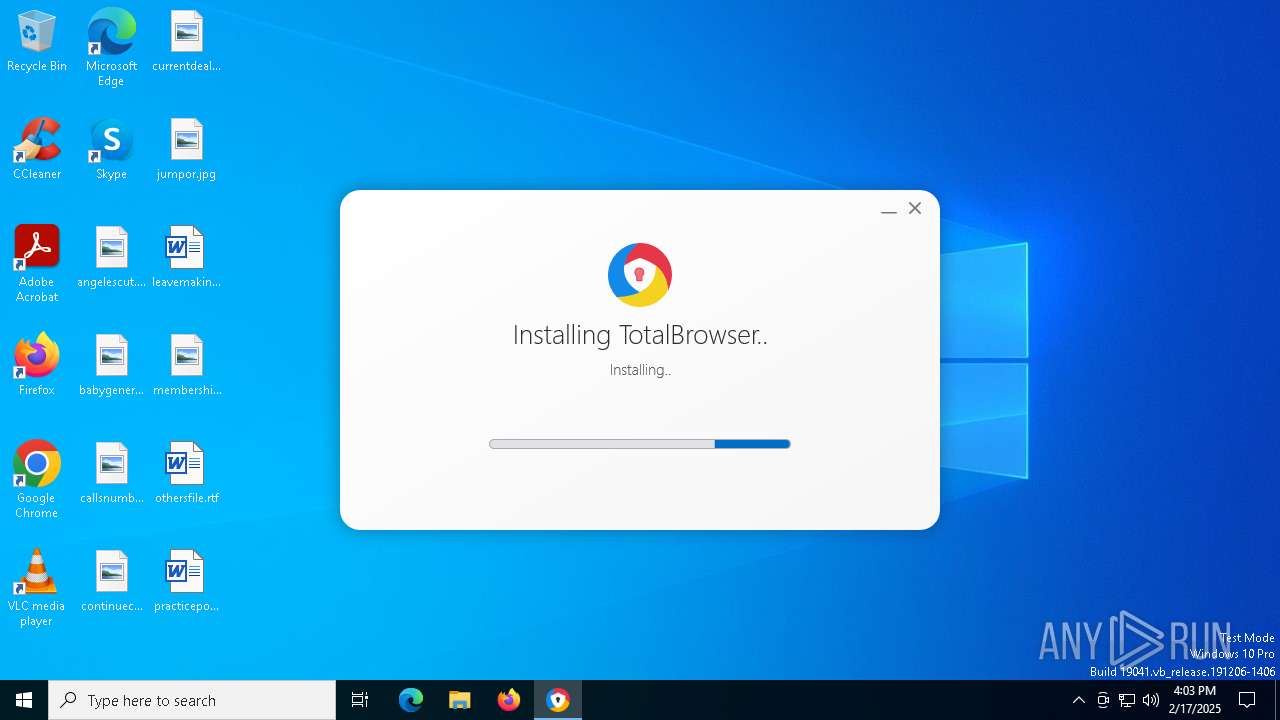Select the leavemakin Word document icon
The image size is (1280, 720).
click(186, 257)
